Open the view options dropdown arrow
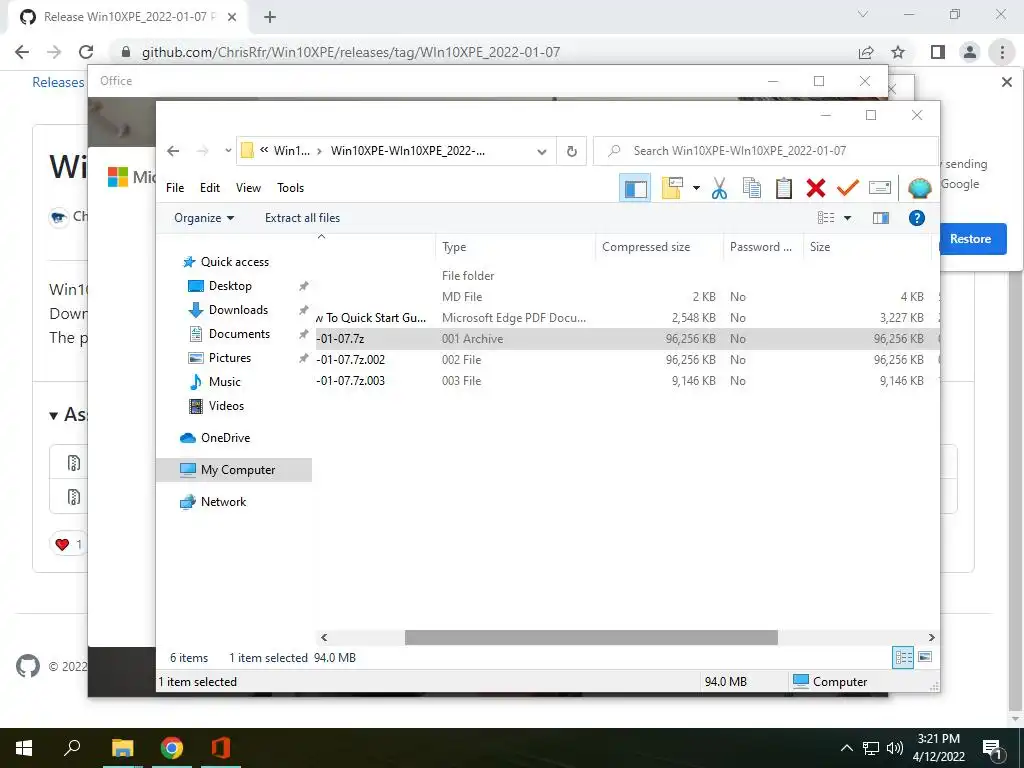 [847, 218]
